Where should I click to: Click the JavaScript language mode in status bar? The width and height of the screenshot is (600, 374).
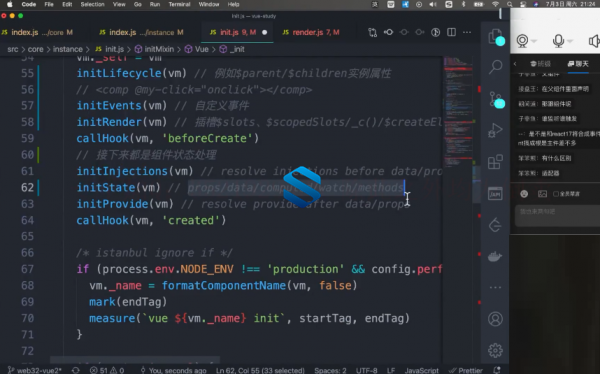coord(422,370)
